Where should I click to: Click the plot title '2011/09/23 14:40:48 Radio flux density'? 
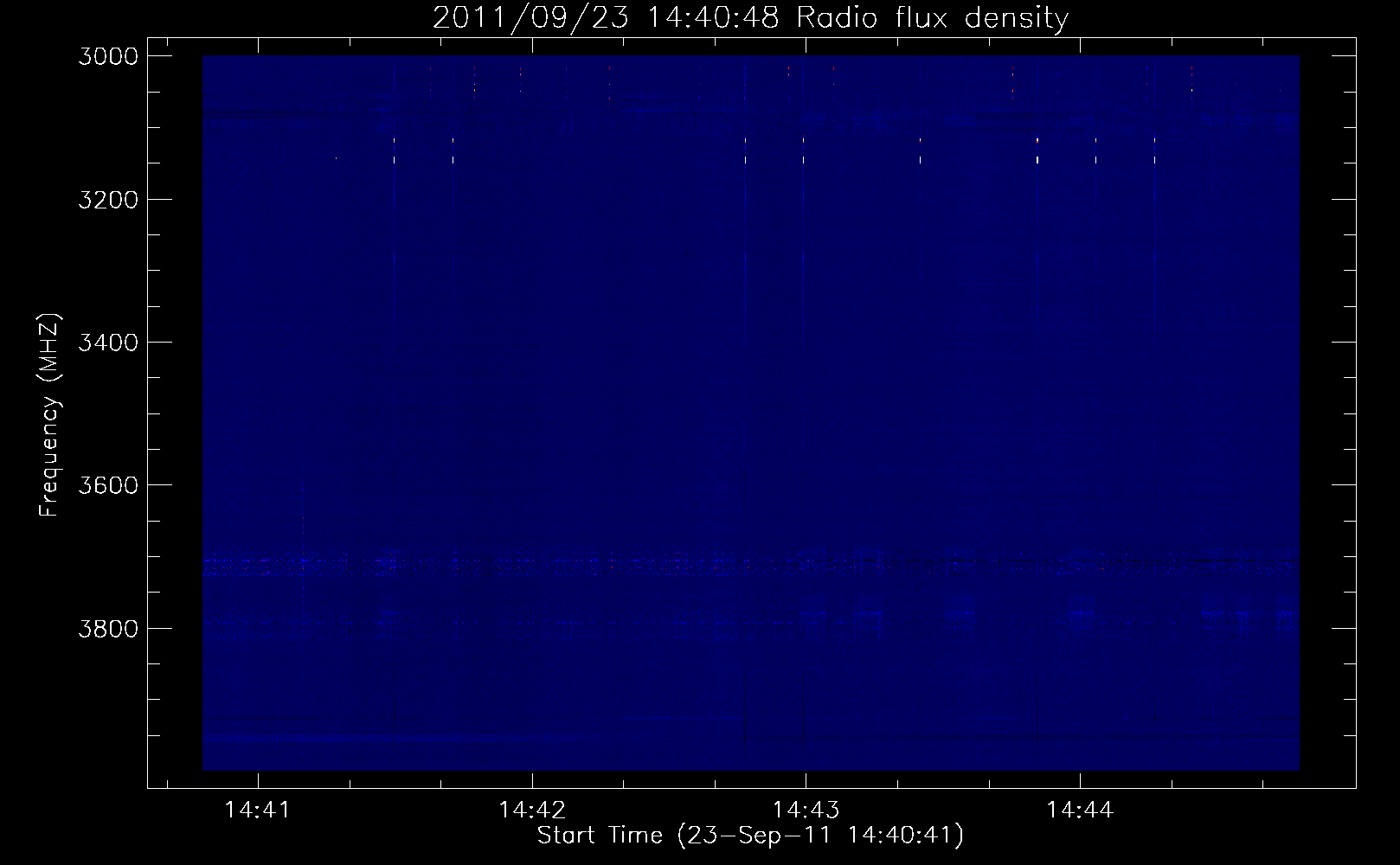pyautogui.click(x=750, y=17)
